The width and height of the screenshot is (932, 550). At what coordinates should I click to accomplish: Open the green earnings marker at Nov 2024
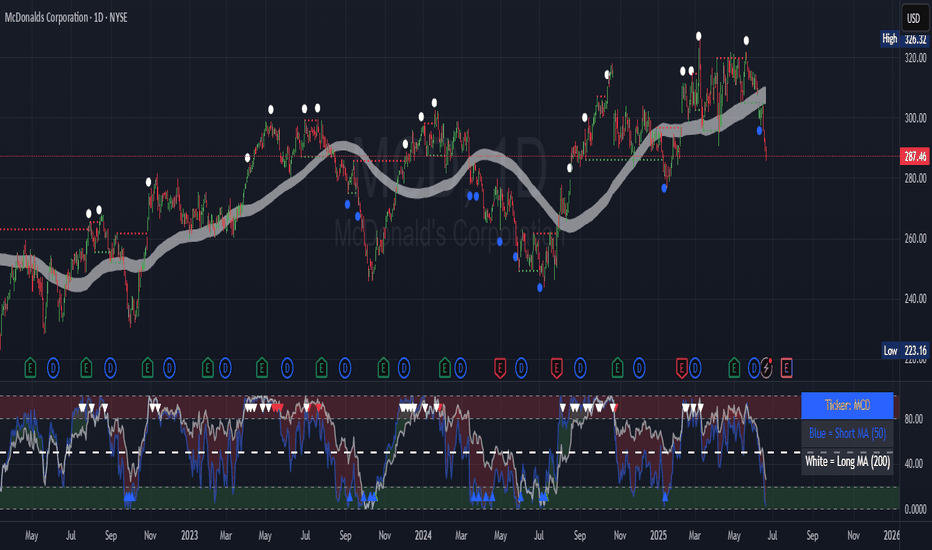coord(618,369)
